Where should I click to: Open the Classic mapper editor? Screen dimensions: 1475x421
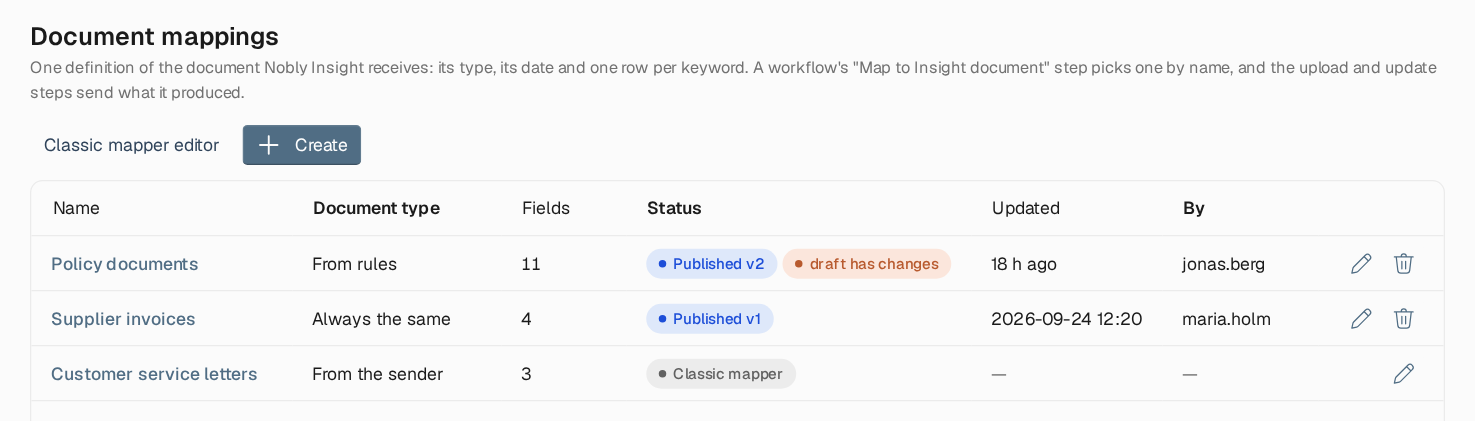[131, 145]
